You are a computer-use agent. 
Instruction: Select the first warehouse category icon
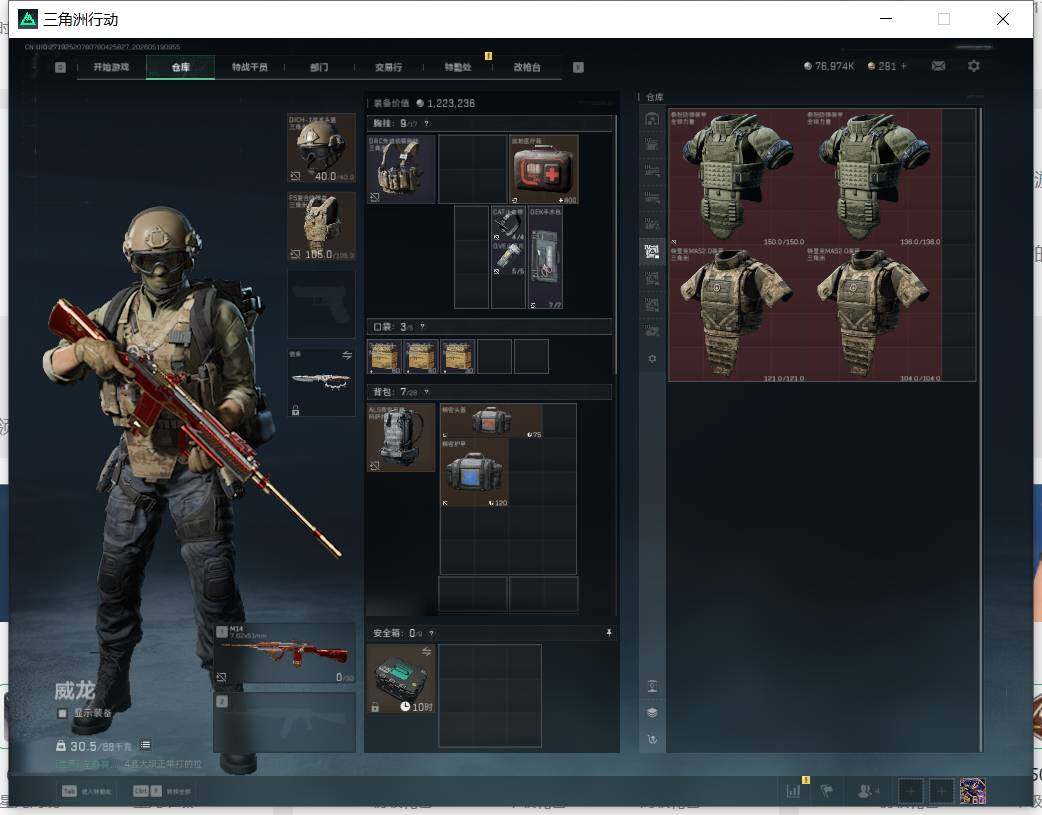point(652,119)
